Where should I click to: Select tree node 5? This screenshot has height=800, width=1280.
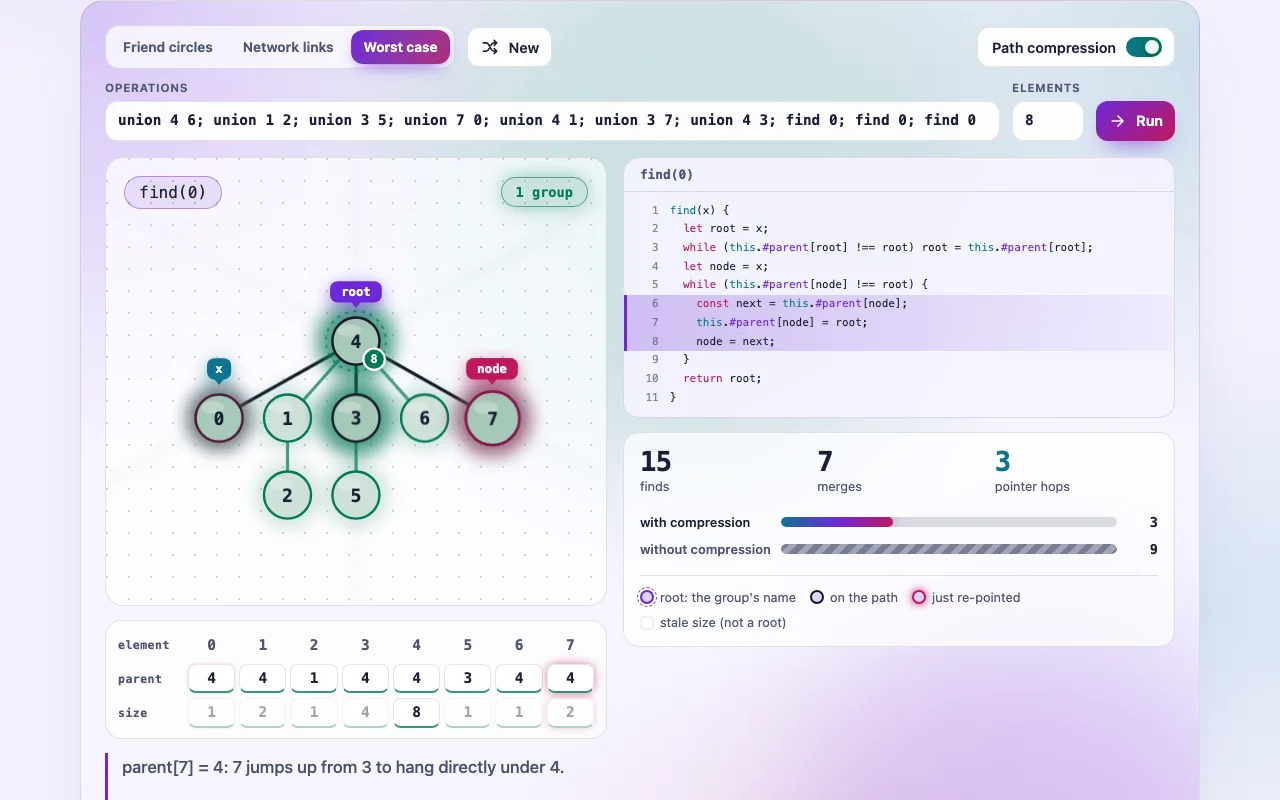[x=356, y=495]
